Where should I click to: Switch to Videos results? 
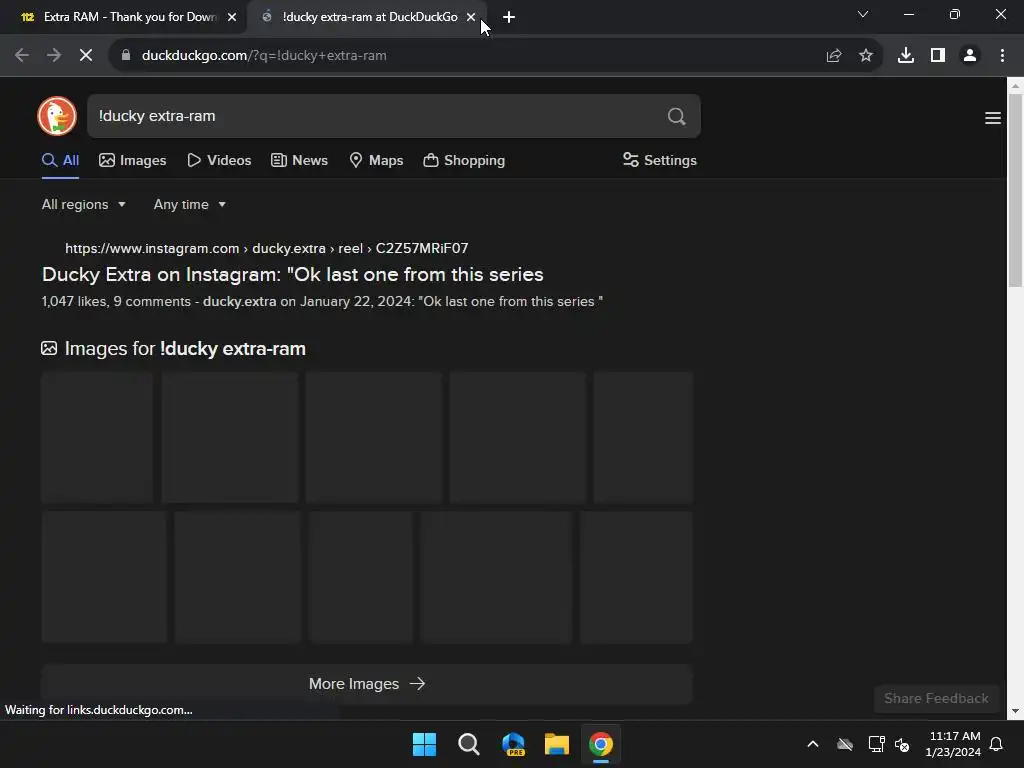219,161
